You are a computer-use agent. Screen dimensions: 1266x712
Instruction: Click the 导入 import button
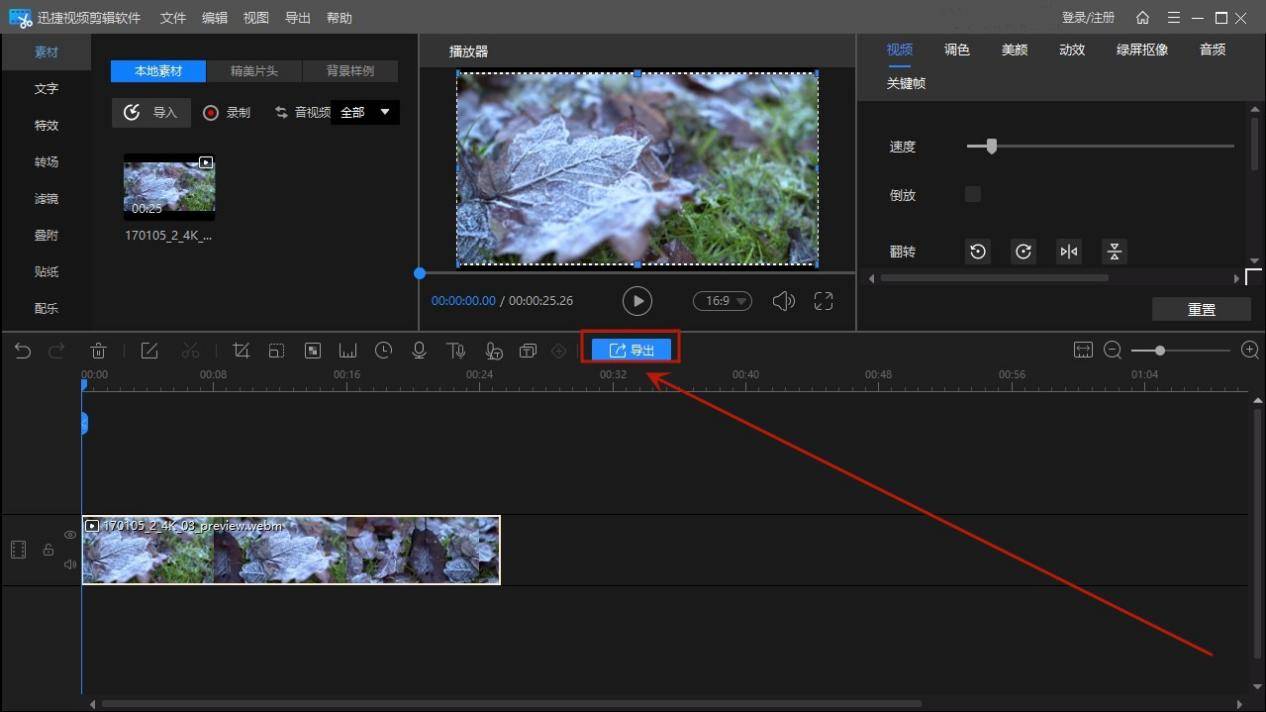click(x=151, y=113)
